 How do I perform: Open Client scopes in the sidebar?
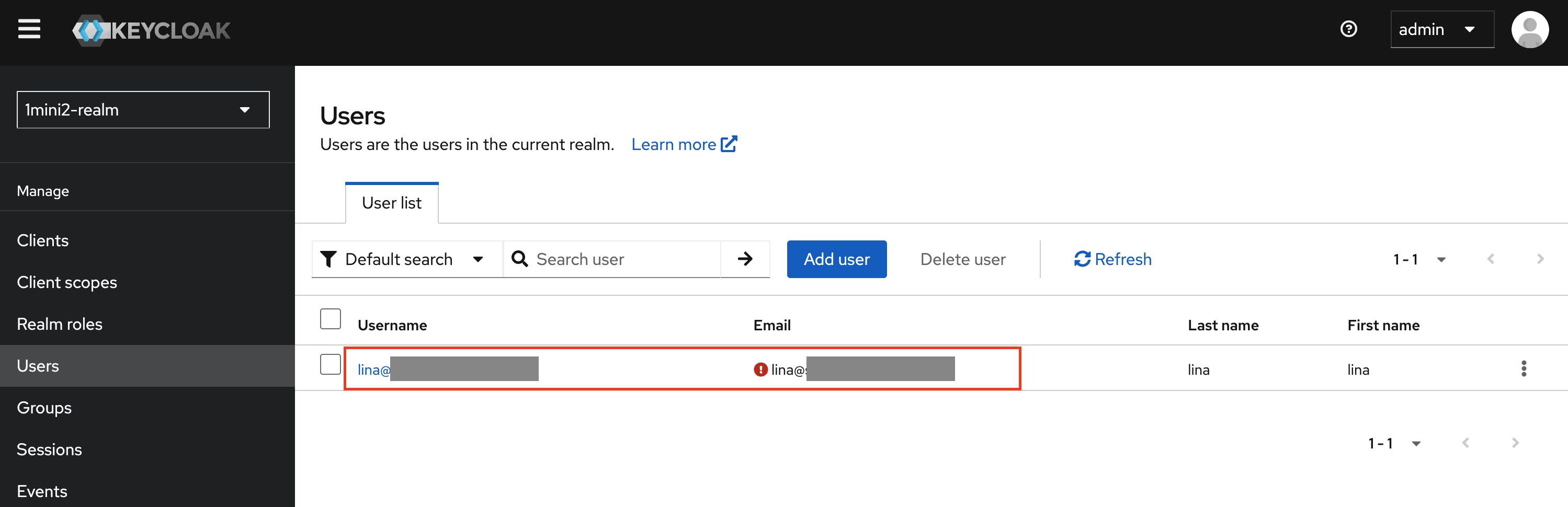[147, 282]
